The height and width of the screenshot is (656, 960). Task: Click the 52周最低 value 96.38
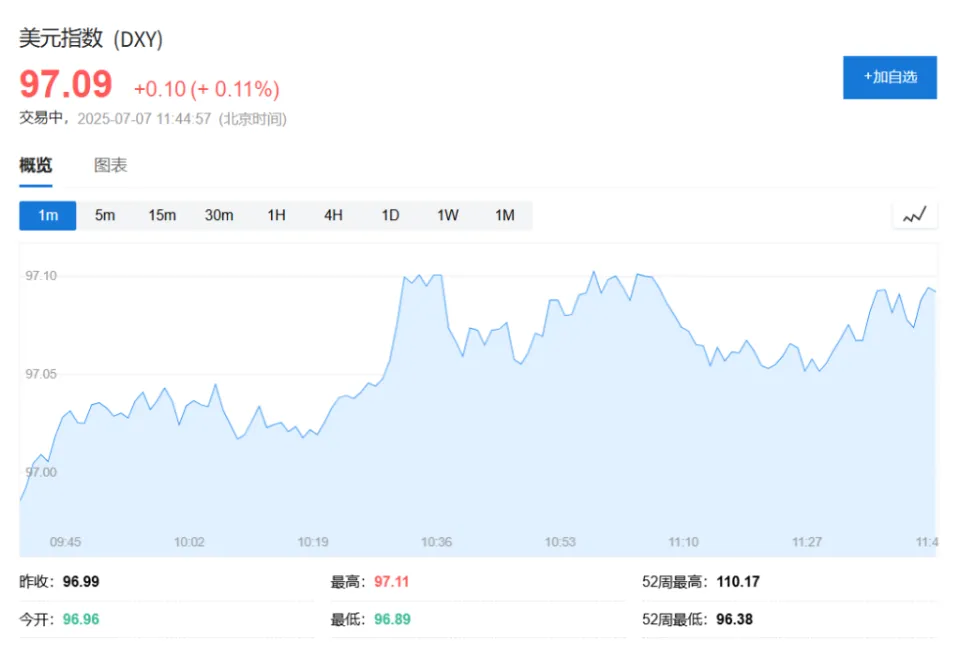[x=735, y=620]
